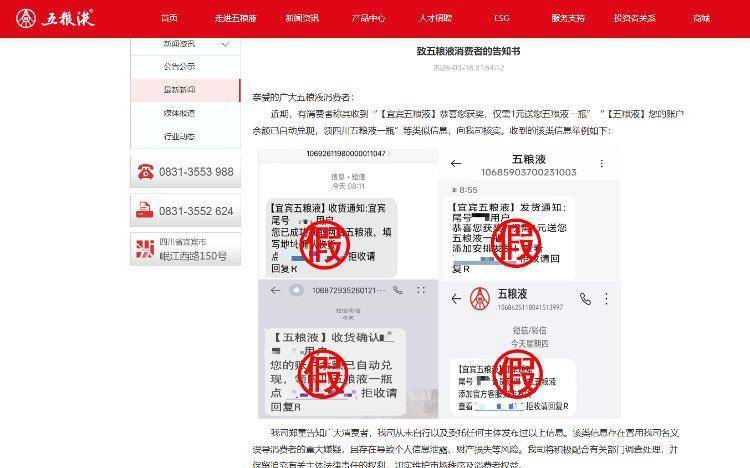This screenshot has height=468, width=750.
Task: Collapse the 新闻资讯 sidebar section chevron
Action: pos(226,44)
